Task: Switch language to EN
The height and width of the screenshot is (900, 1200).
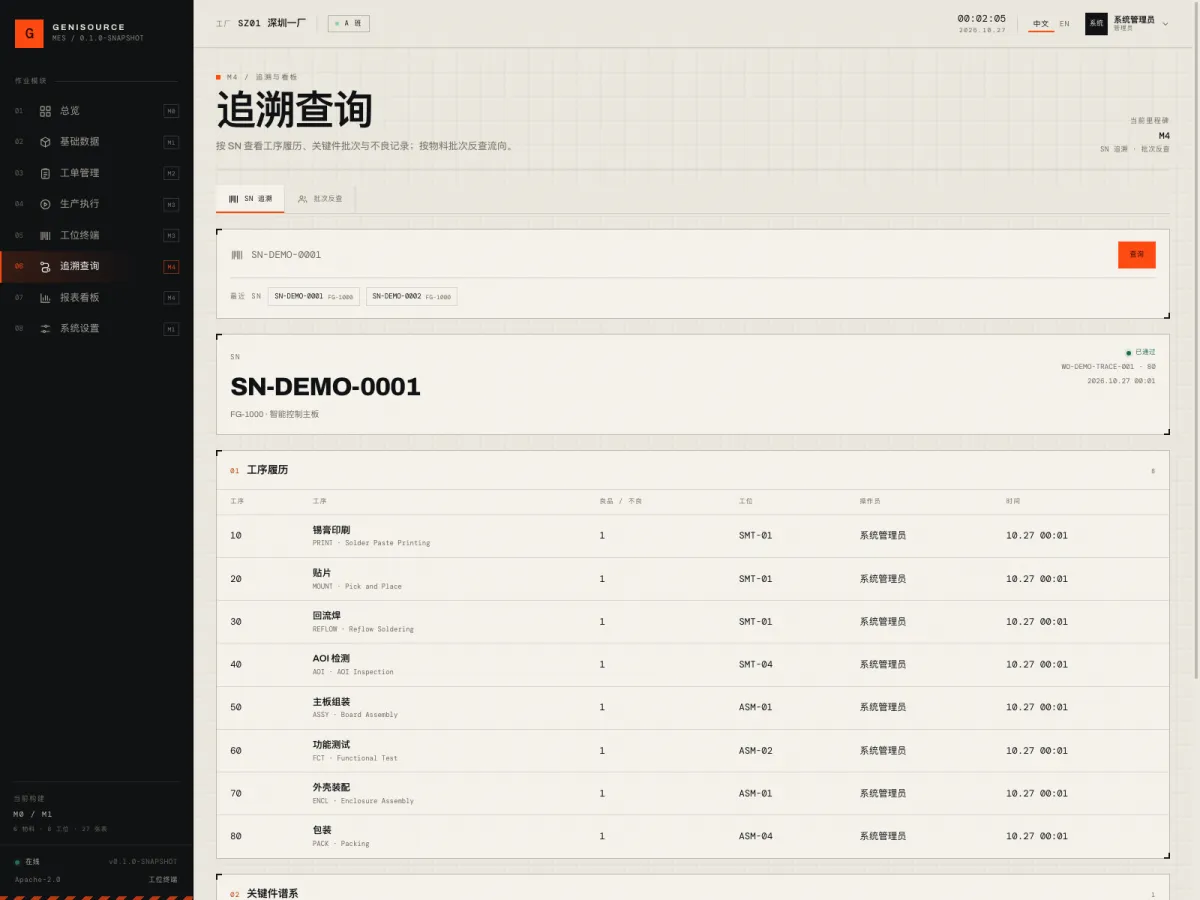Action: pos(1064,24)
